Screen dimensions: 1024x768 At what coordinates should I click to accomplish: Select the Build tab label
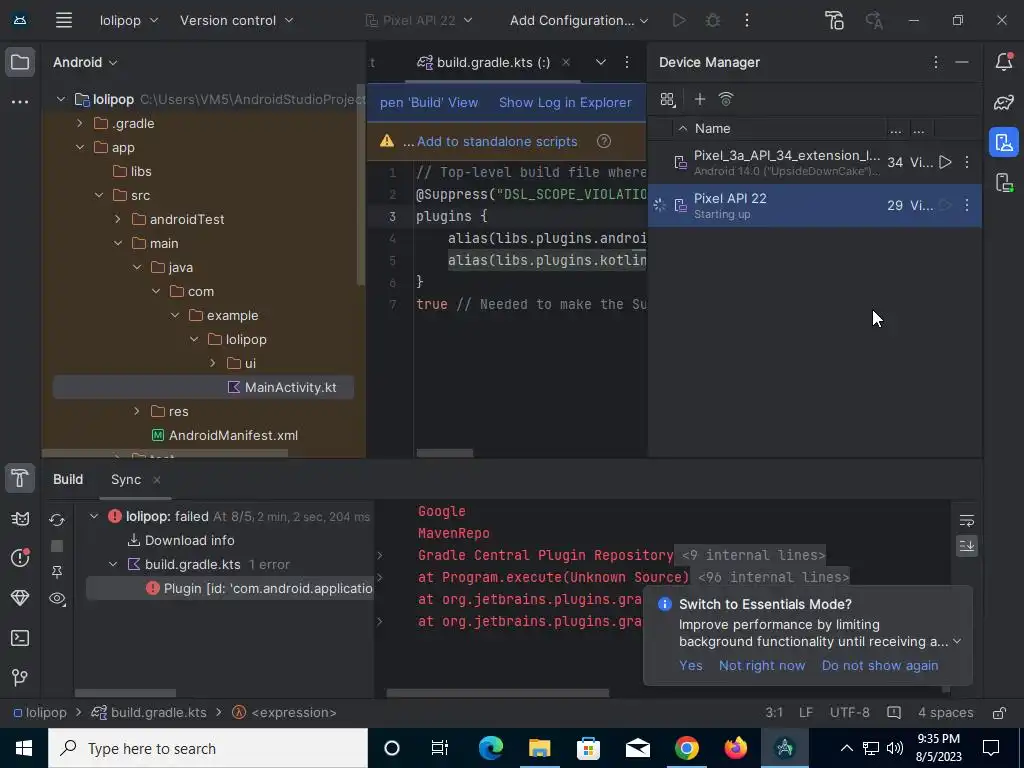[68, 479]
